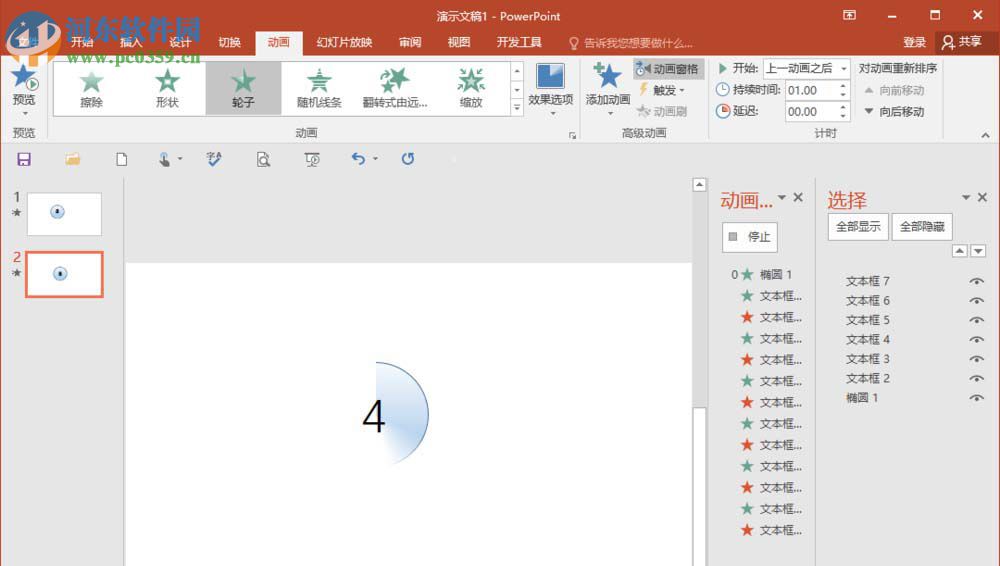Select the 擦除 (Wipe) animation effect

click(91, 88)
